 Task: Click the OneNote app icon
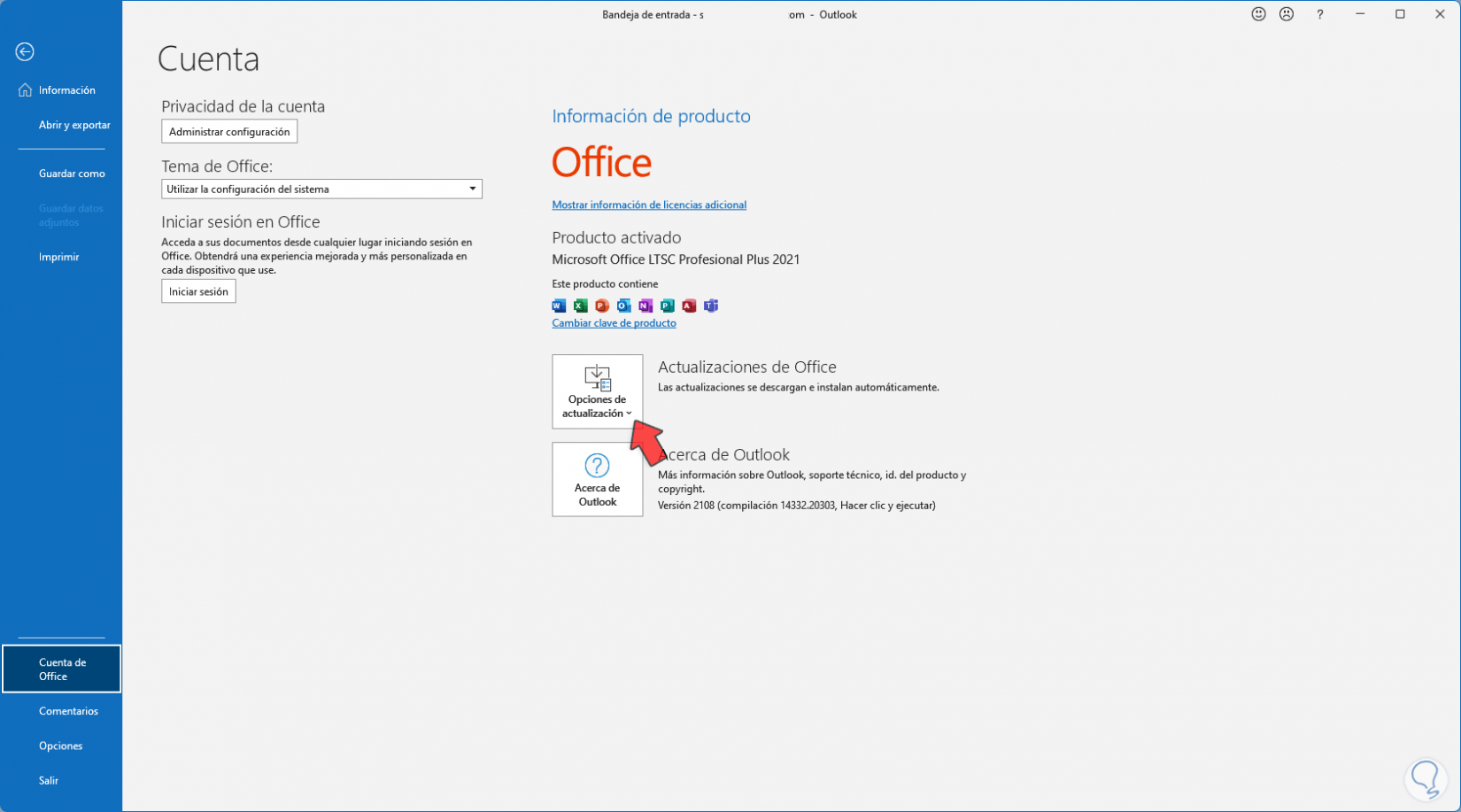point(645,305)
